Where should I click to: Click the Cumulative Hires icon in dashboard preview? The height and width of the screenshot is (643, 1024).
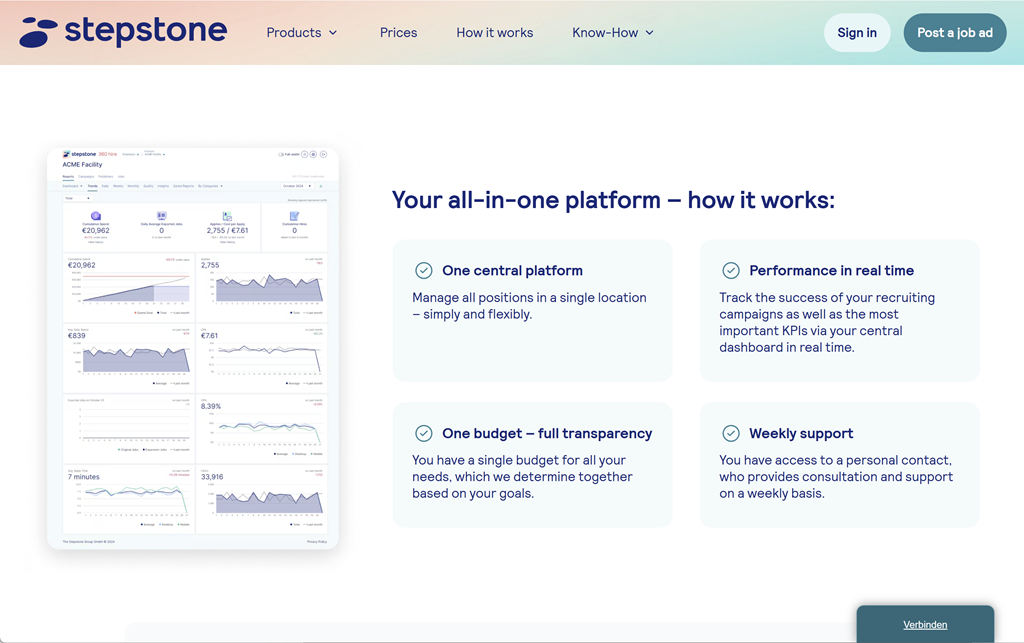pyautogui.click(x=294, y=216)
